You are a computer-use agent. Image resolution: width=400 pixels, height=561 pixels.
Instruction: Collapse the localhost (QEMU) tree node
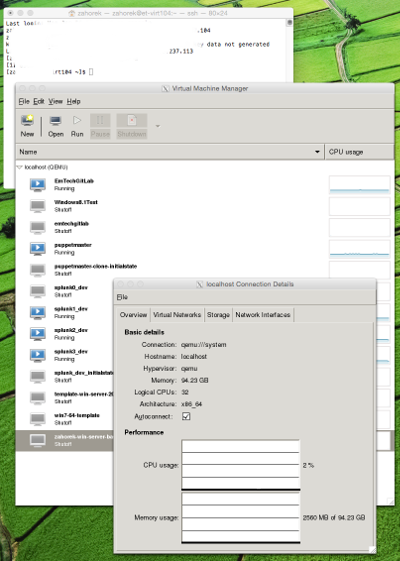(x=20, y=167)
